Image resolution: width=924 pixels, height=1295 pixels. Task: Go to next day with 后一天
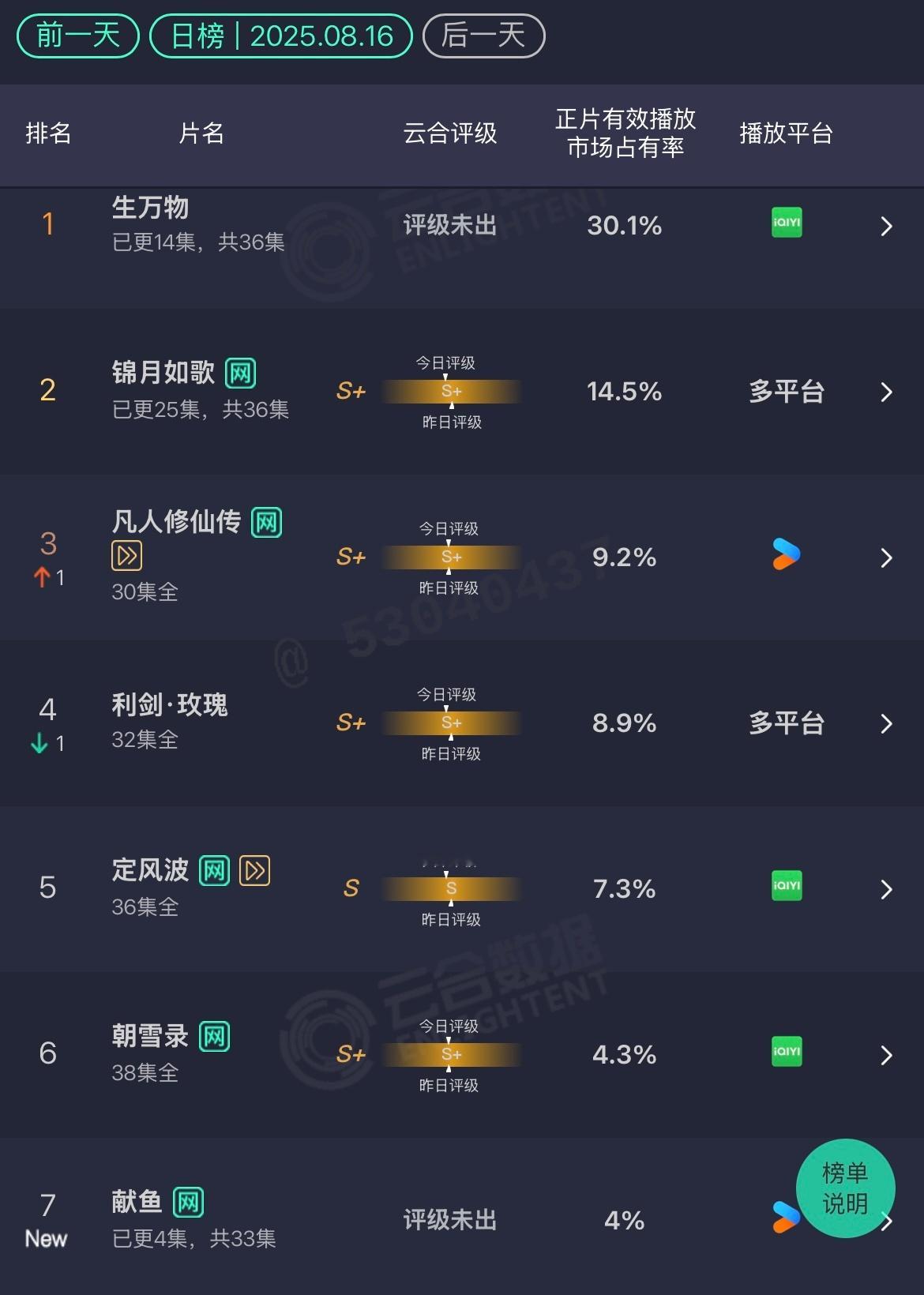coord(483,36)
